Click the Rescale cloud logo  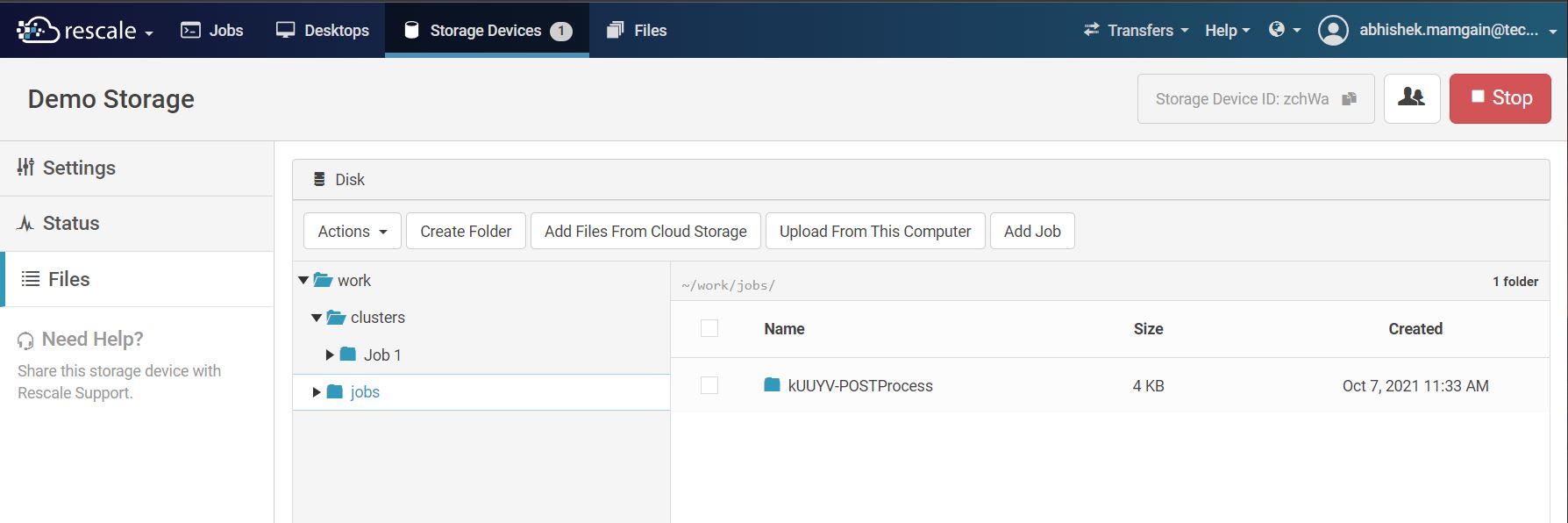[38, 30]
